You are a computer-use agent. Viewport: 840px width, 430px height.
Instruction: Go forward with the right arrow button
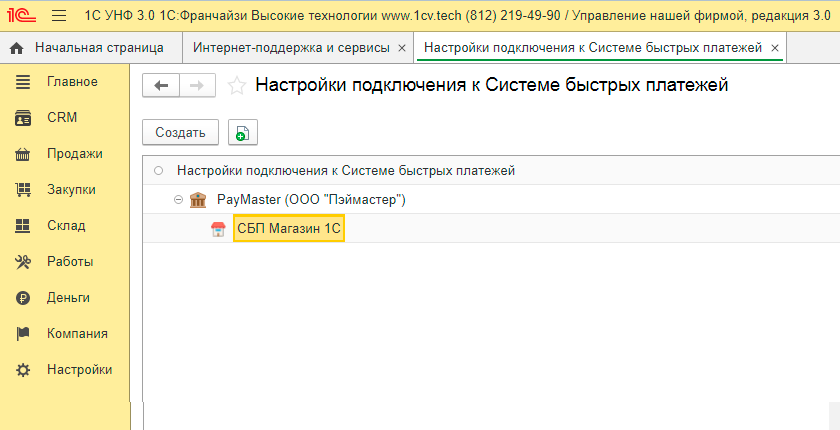[197, 86]
